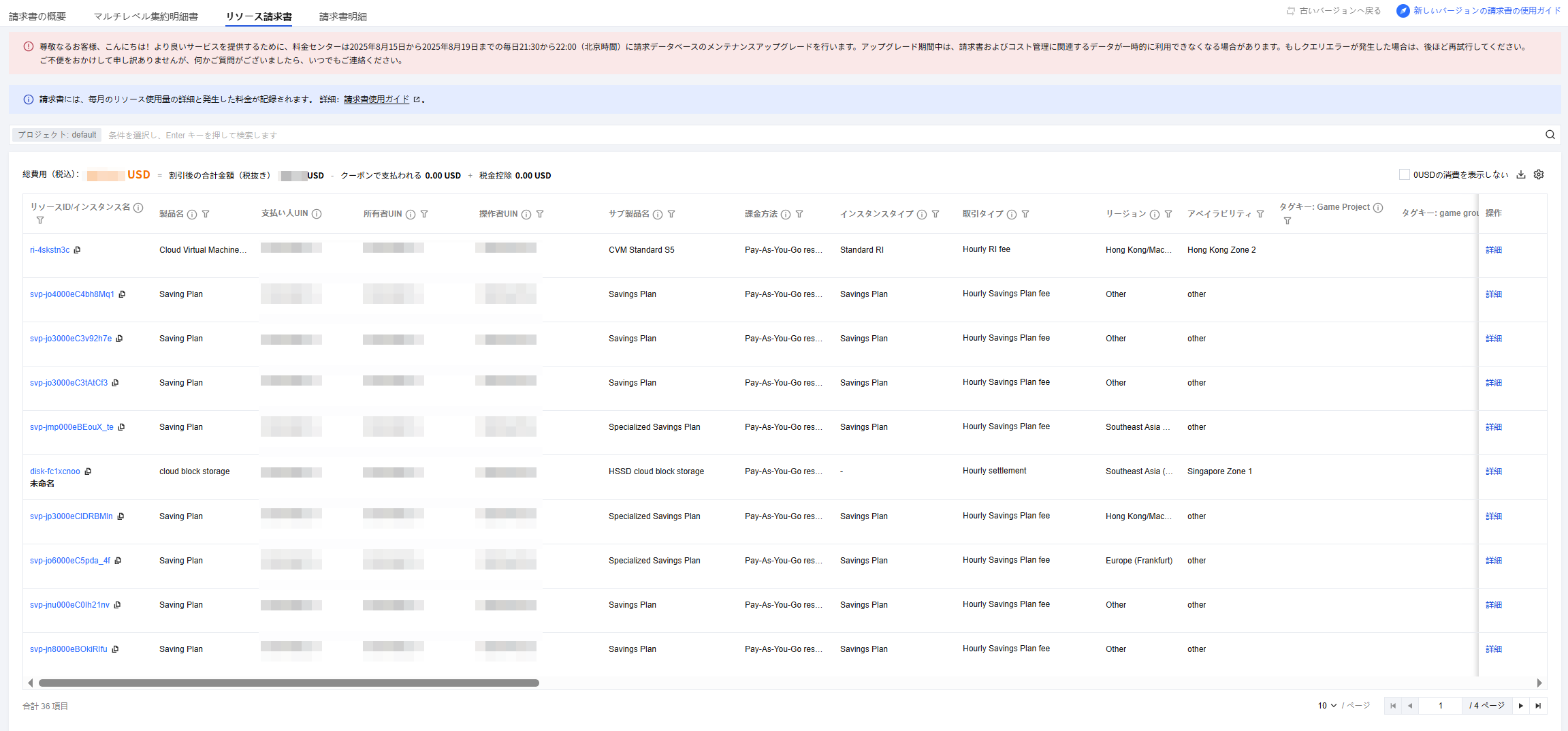Go to next page arrow
The width and height of the screenshot is (1568, 731).
1520,706
